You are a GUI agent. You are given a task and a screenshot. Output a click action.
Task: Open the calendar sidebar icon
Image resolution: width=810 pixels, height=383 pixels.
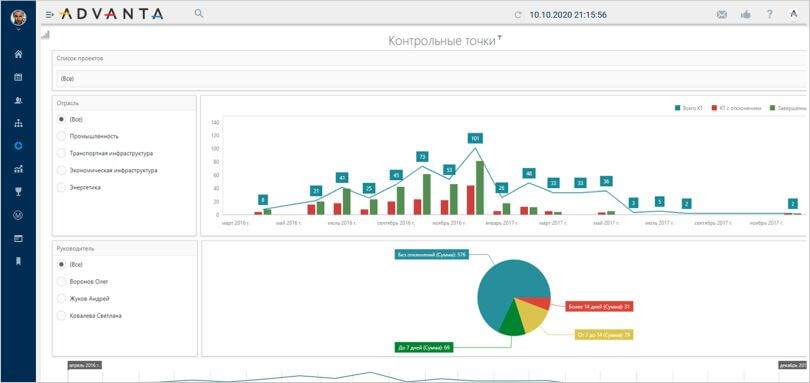coord(18,78)
